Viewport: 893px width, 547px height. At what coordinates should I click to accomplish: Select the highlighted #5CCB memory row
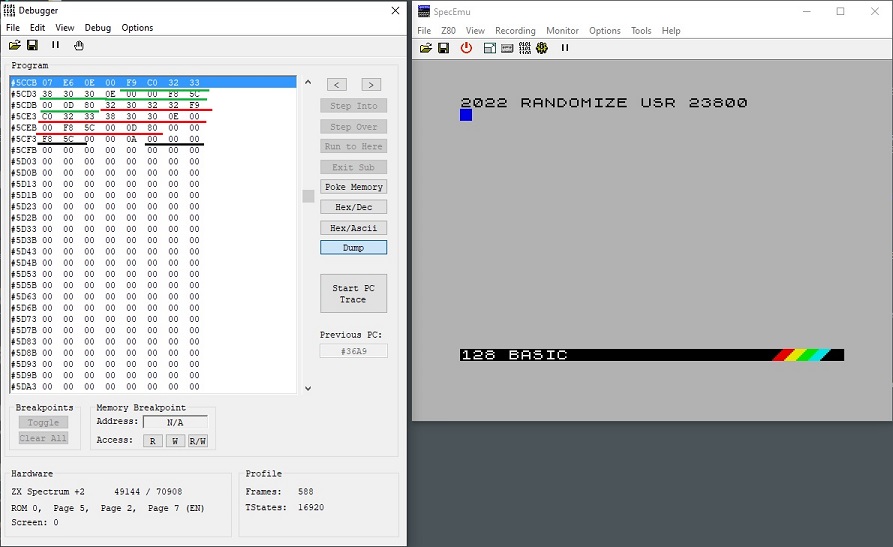[153, 82]
